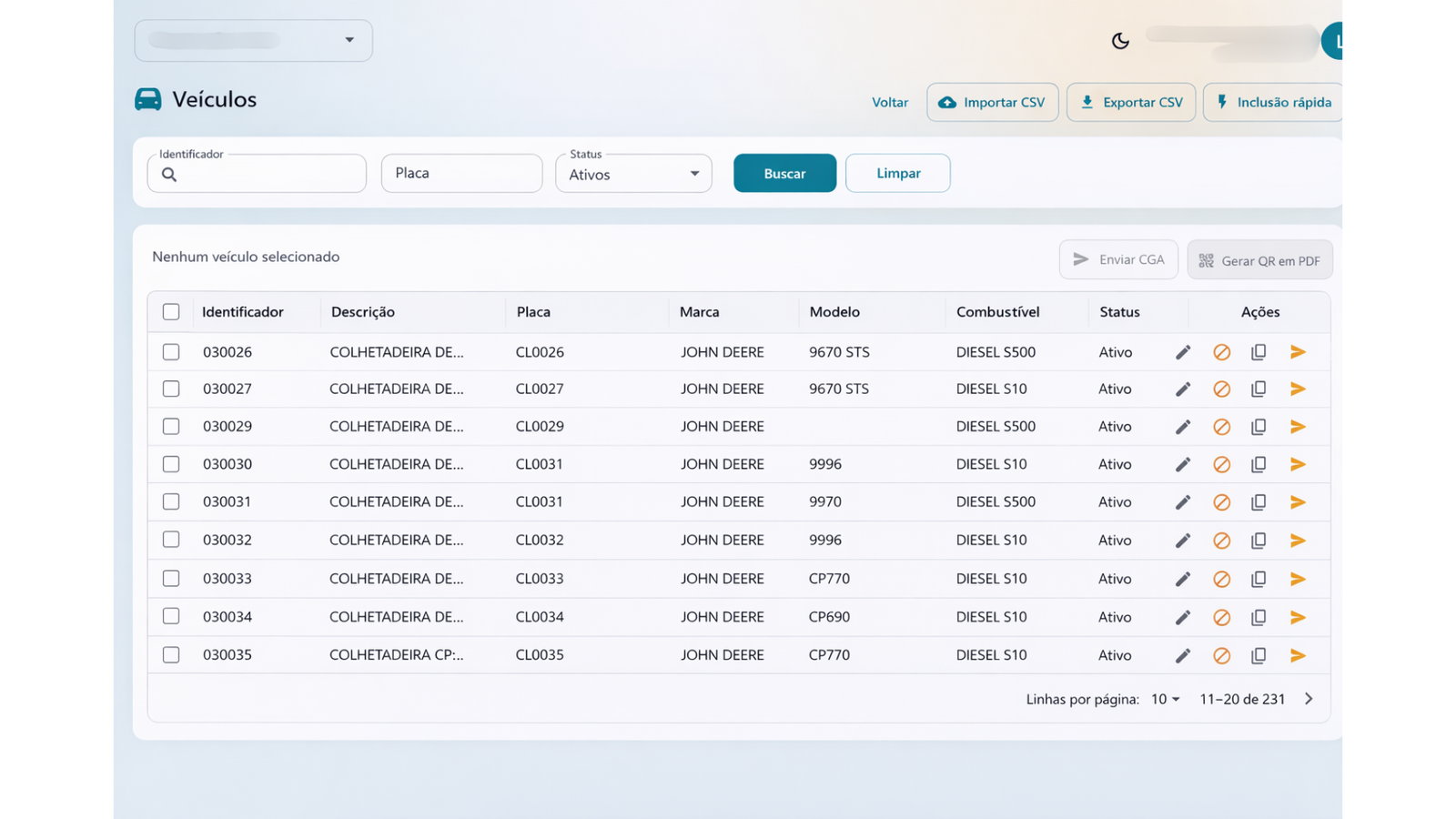This screenshot has width=1456, height=819.
Task: Check the select-all checkbox in table header
Action: 171,312
